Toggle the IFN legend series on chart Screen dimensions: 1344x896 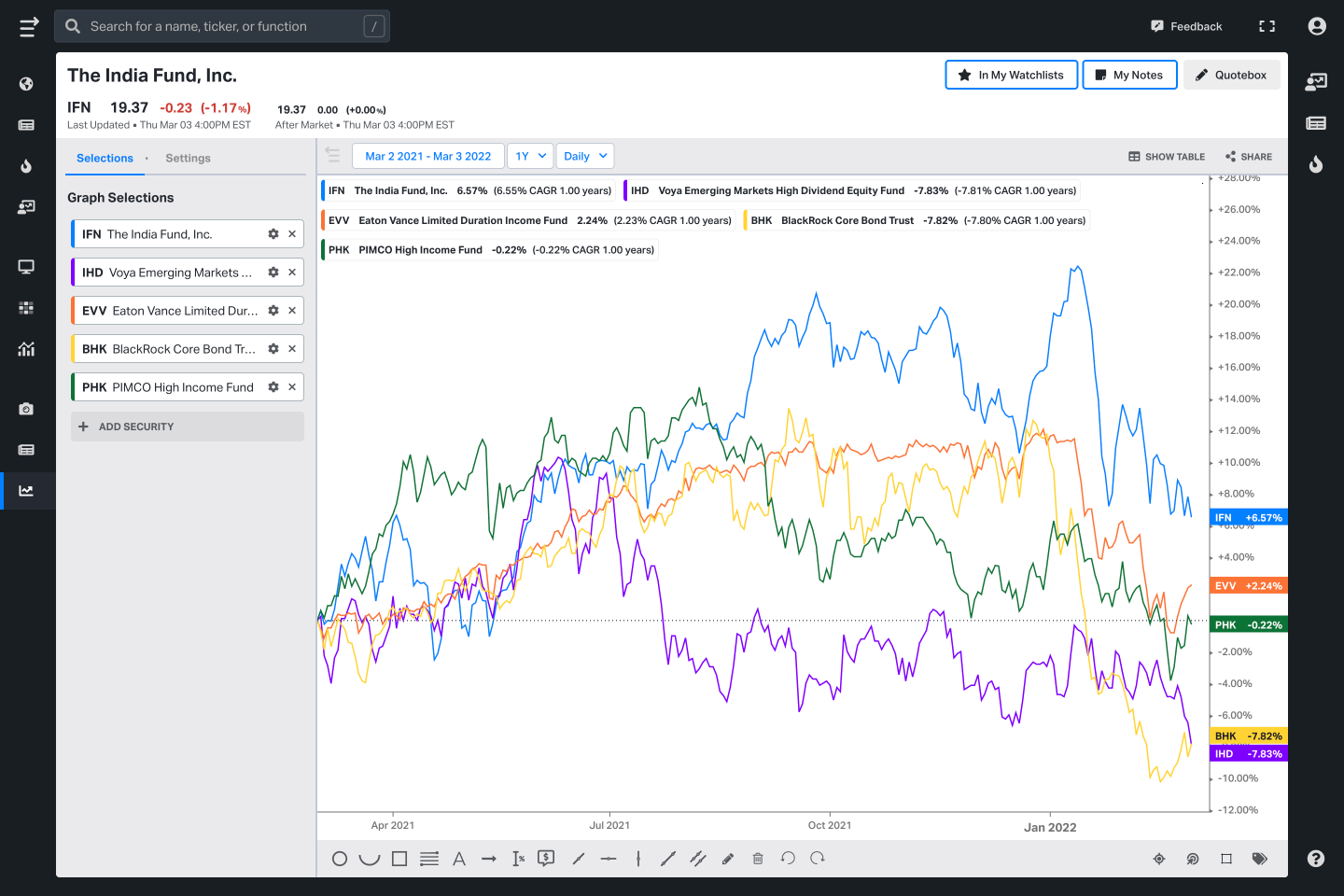[469, 190]
